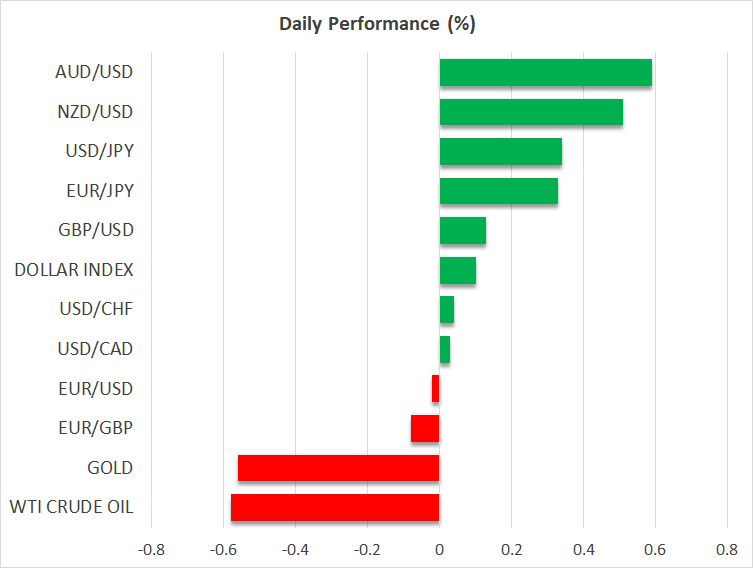Click the chart title Daily Performance (%)

(376, 24)
